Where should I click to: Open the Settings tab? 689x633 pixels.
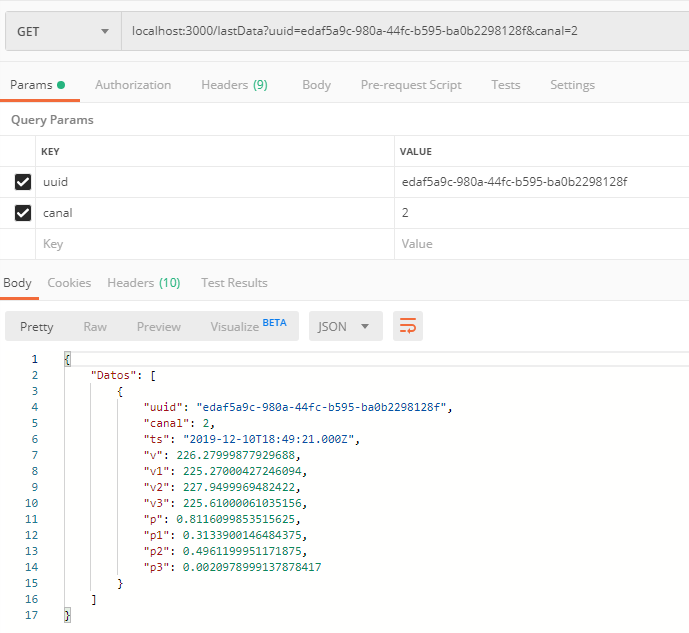pyautogui.click(x=572, y=85)
